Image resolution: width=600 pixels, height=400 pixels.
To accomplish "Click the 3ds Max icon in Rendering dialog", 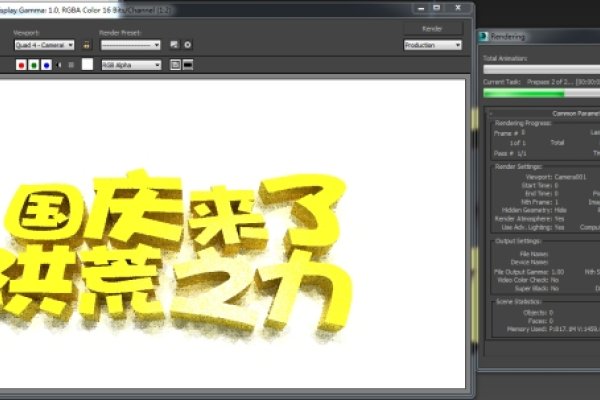I will [484, 36].
